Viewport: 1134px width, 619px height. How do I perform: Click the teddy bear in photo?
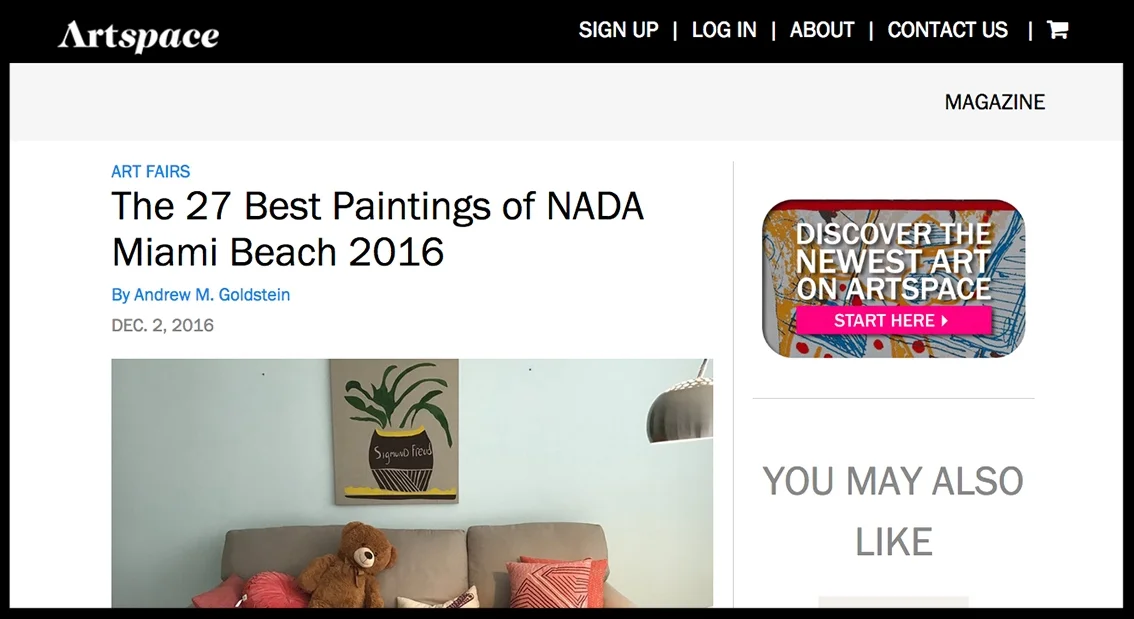347,565
